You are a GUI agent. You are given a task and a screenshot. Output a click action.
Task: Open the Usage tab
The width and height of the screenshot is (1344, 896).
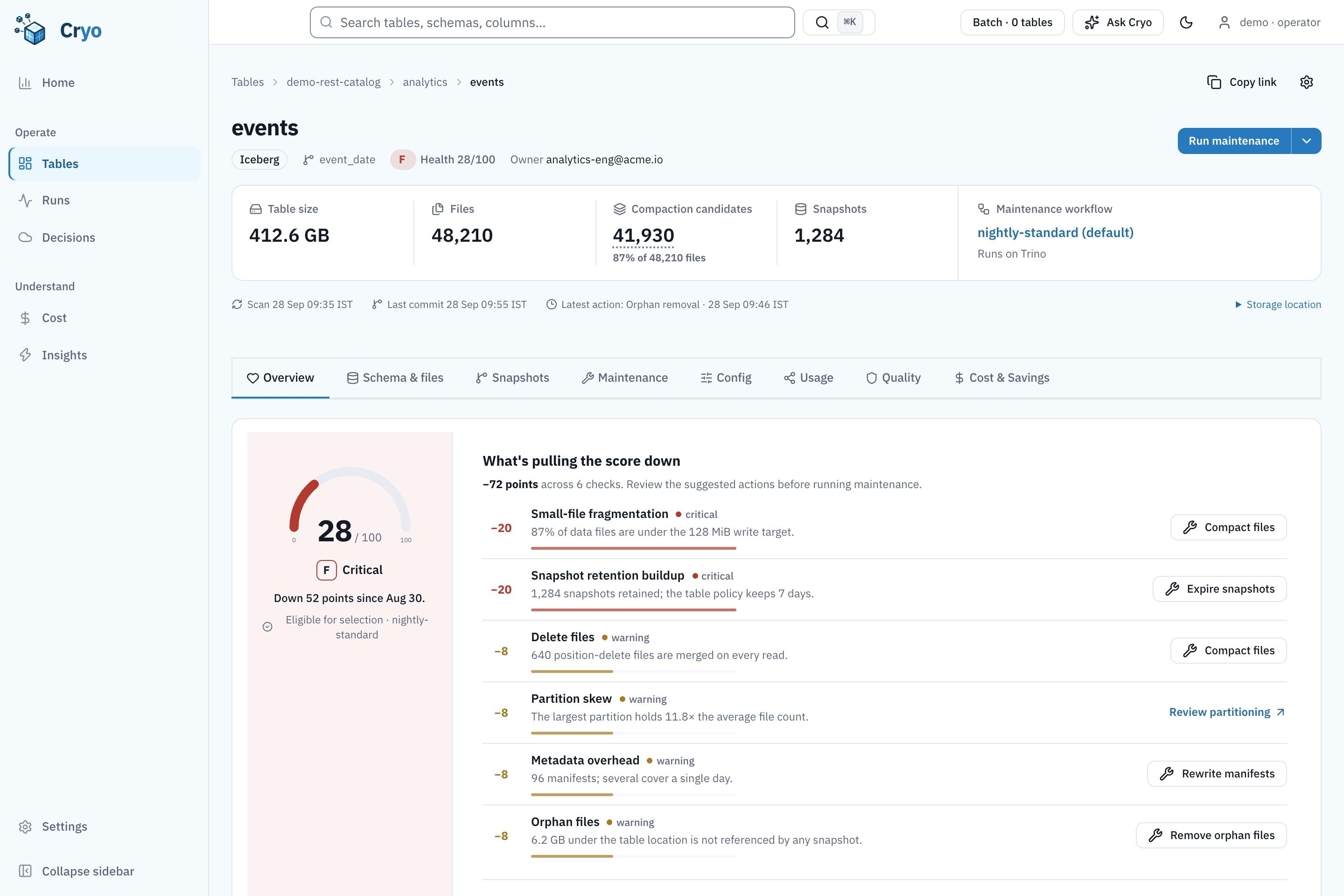click(x=808, y=378)
